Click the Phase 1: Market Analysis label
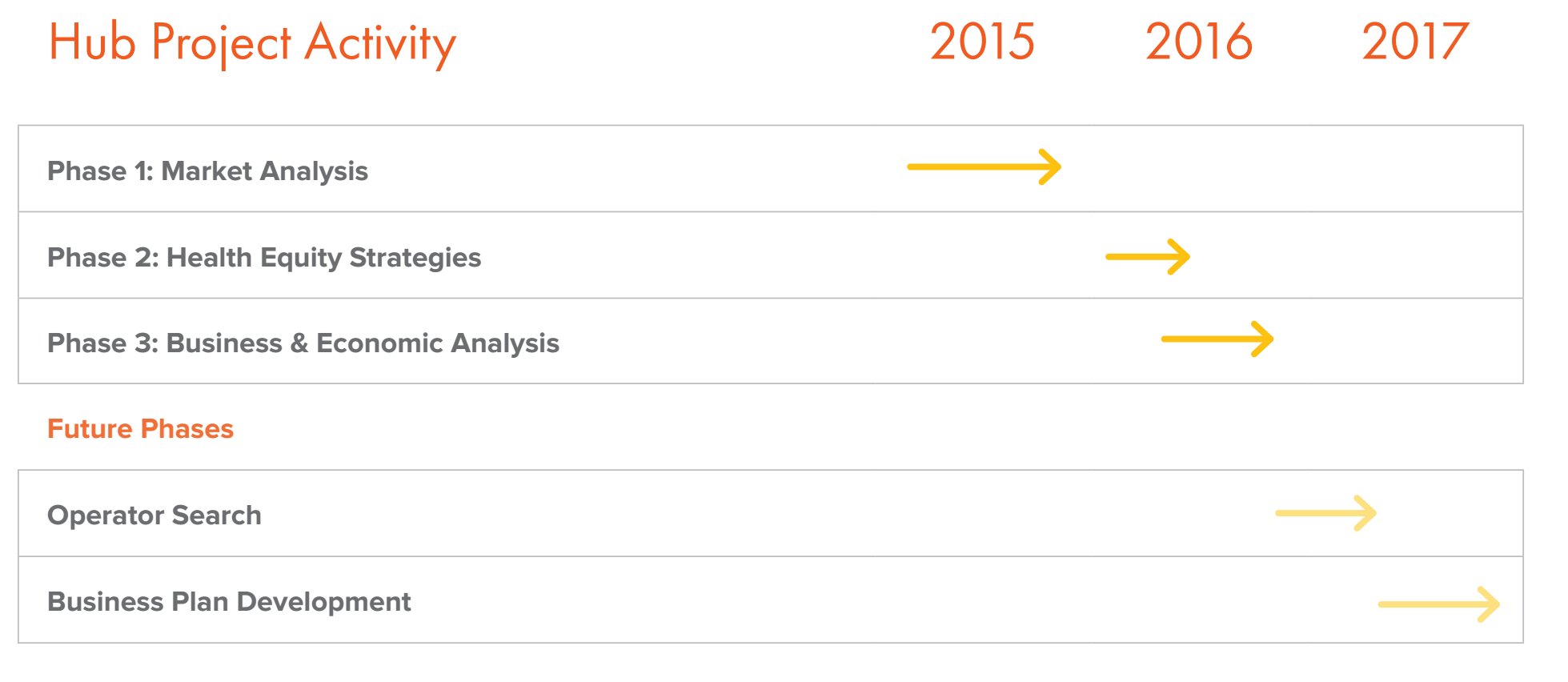Screen dimensions: 1568x682 click(207, 171)
